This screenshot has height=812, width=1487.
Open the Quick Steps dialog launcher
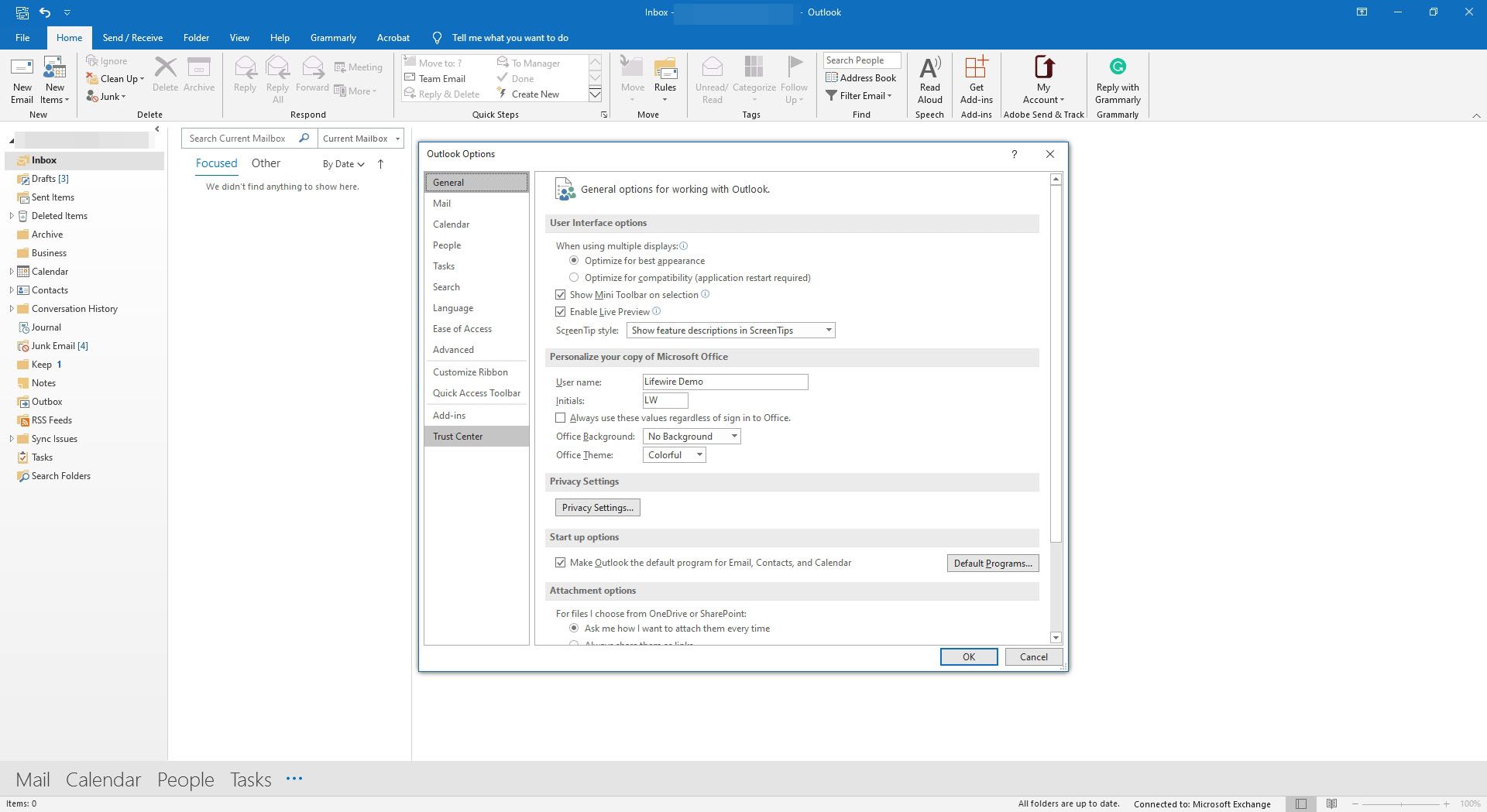click(x=603, y=115)
